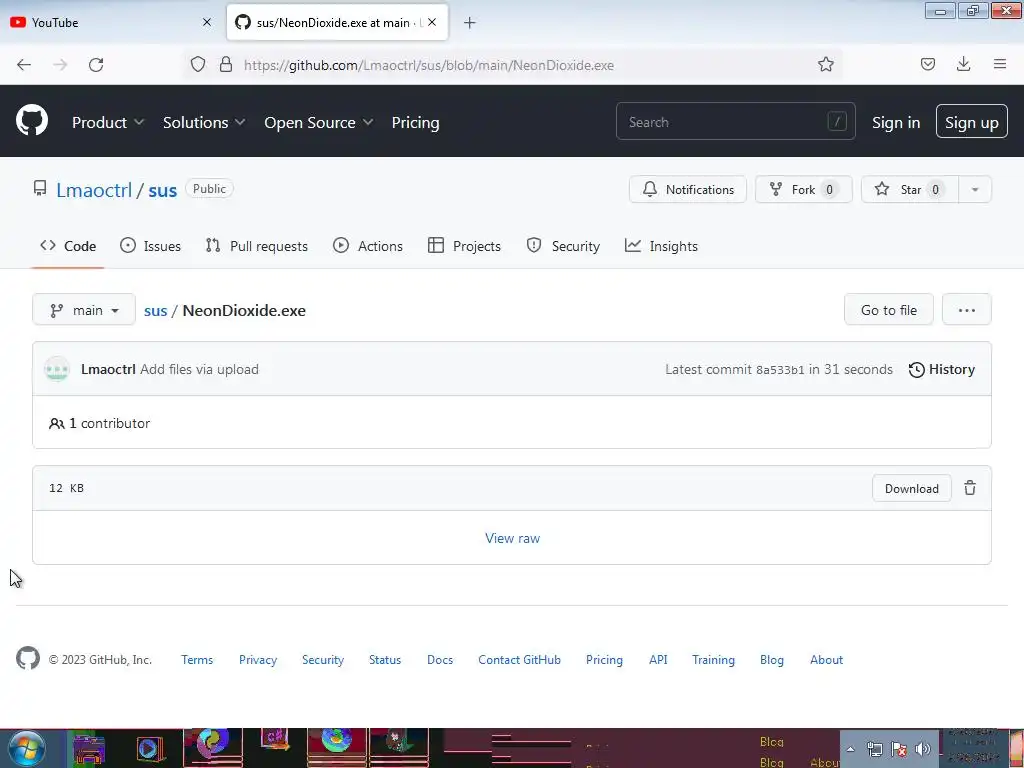Open the Pricing header link
Viewport: 1024px width, 768px height.
tap(415, 122)
